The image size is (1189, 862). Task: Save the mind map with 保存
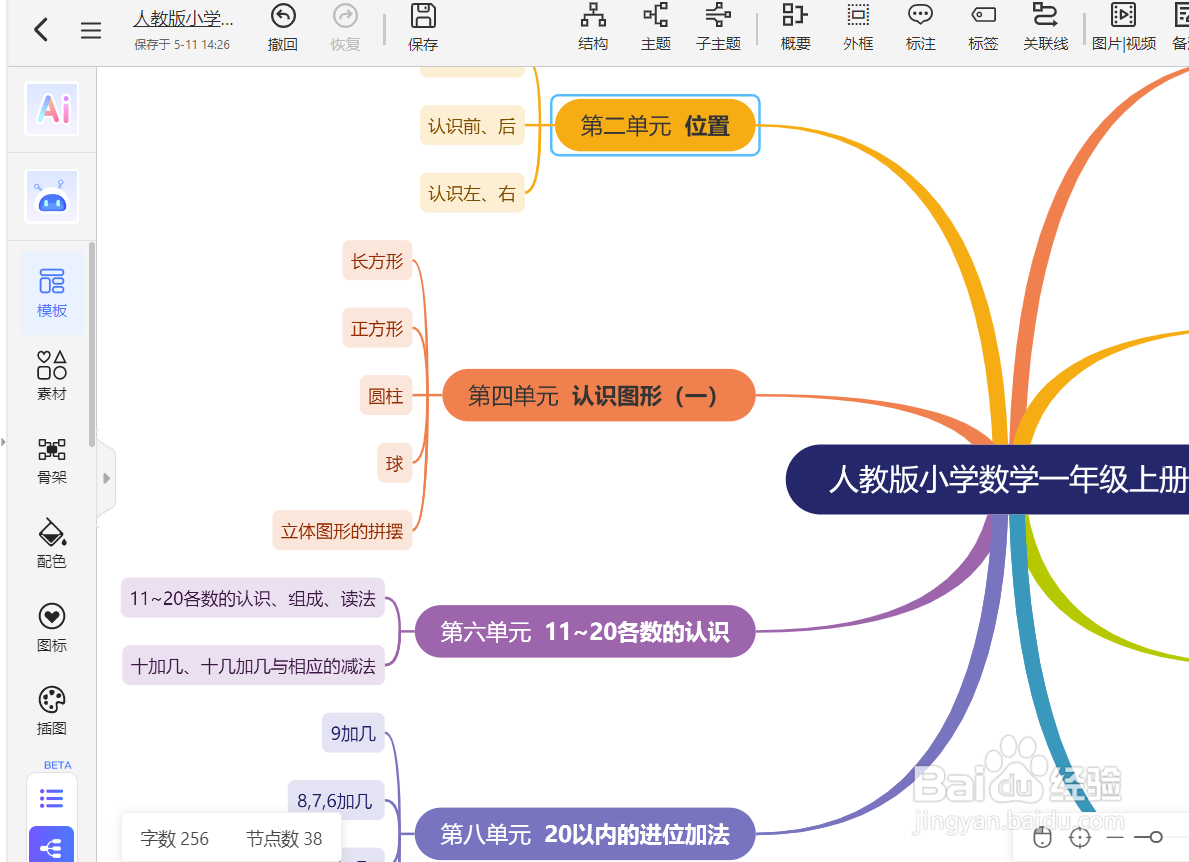[422, 27]
